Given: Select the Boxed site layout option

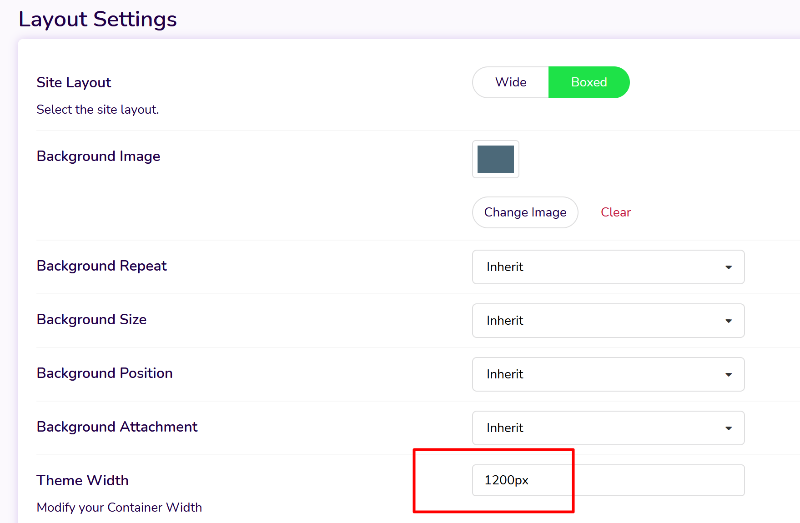Looking at the screenshot, I should point(588,82).
